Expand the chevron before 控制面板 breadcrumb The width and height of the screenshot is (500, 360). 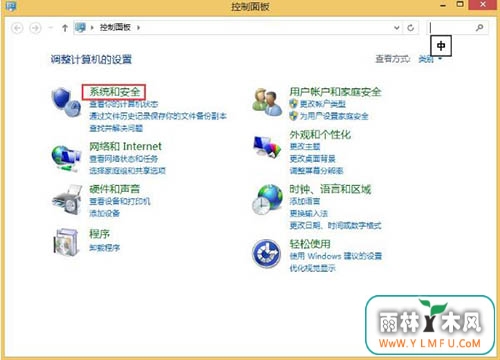click(92, 28)
